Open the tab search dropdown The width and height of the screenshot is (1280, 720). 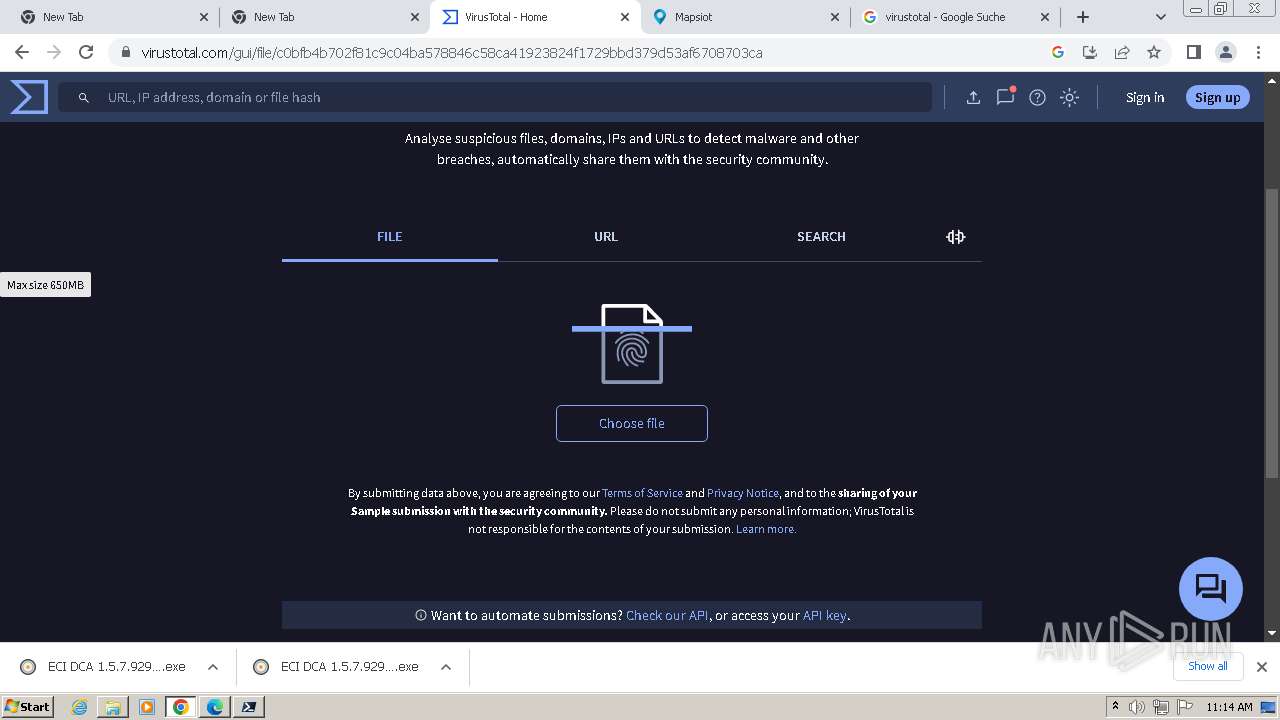point(1160,17)
